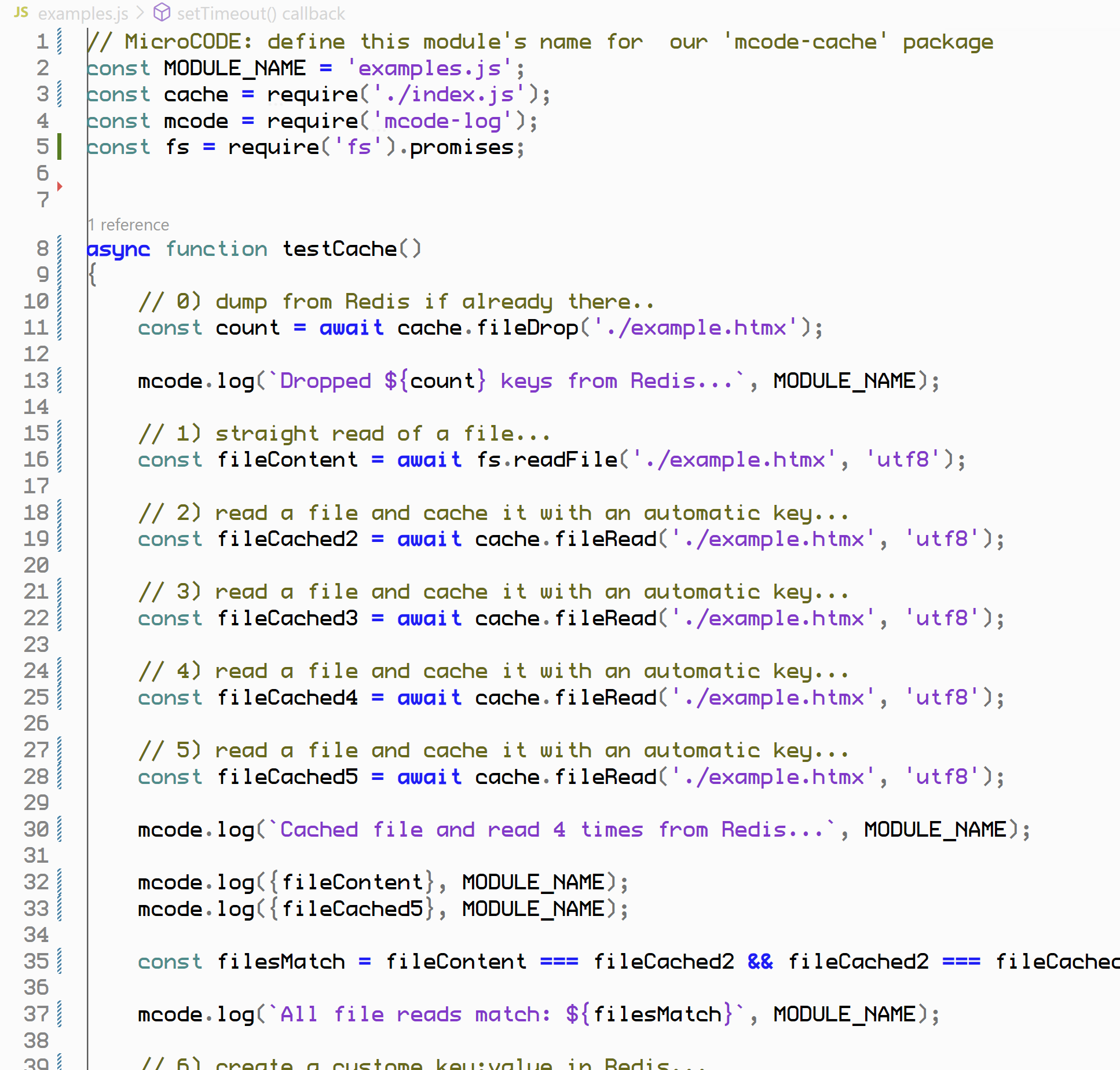Click the fileDrop method call on line 11
The height and width of the screenshot is (1070, 1120).
(x=527, y=328)
